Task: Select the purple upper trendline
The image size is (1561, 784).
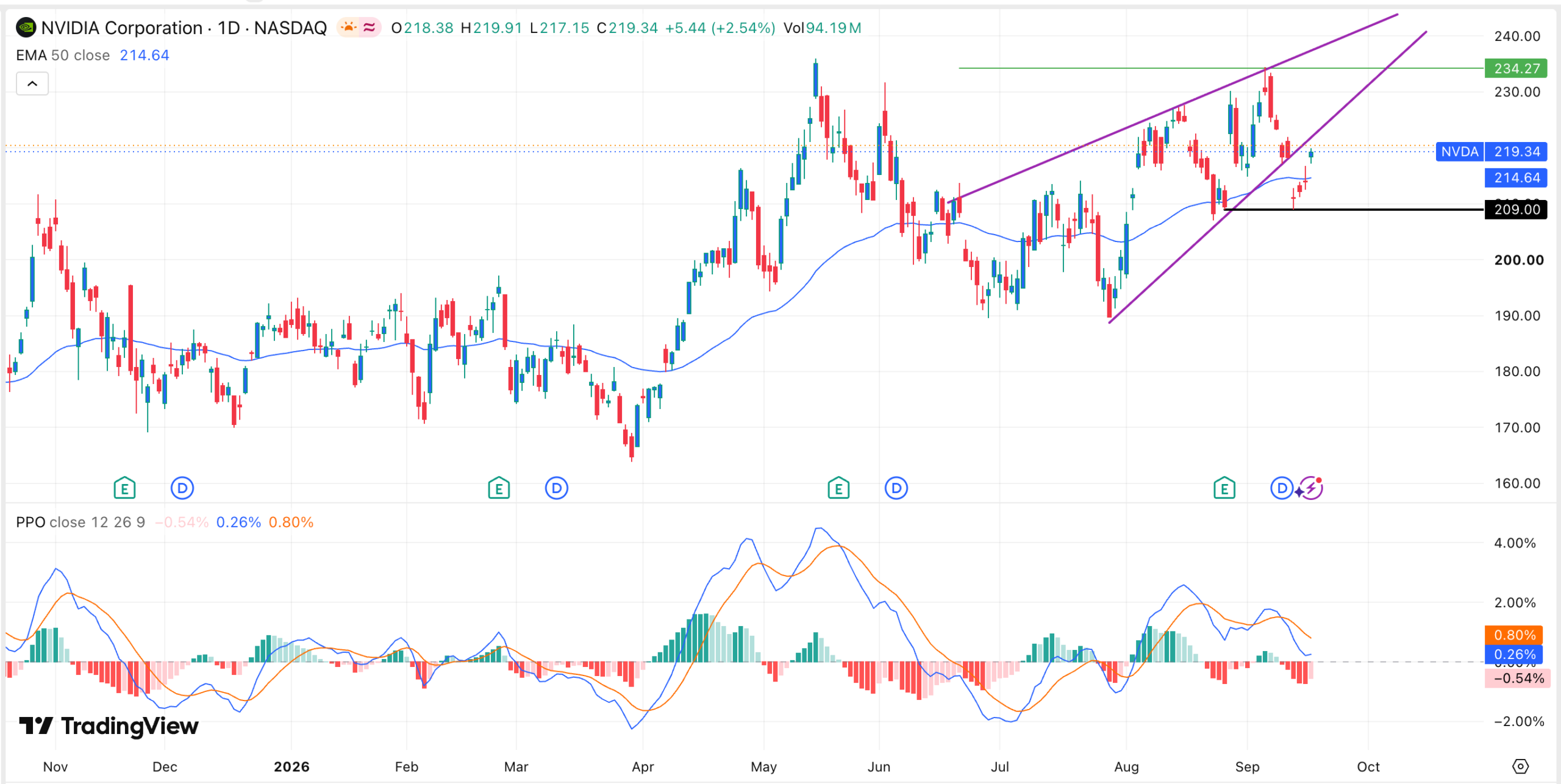Action: coord(1173,109)
